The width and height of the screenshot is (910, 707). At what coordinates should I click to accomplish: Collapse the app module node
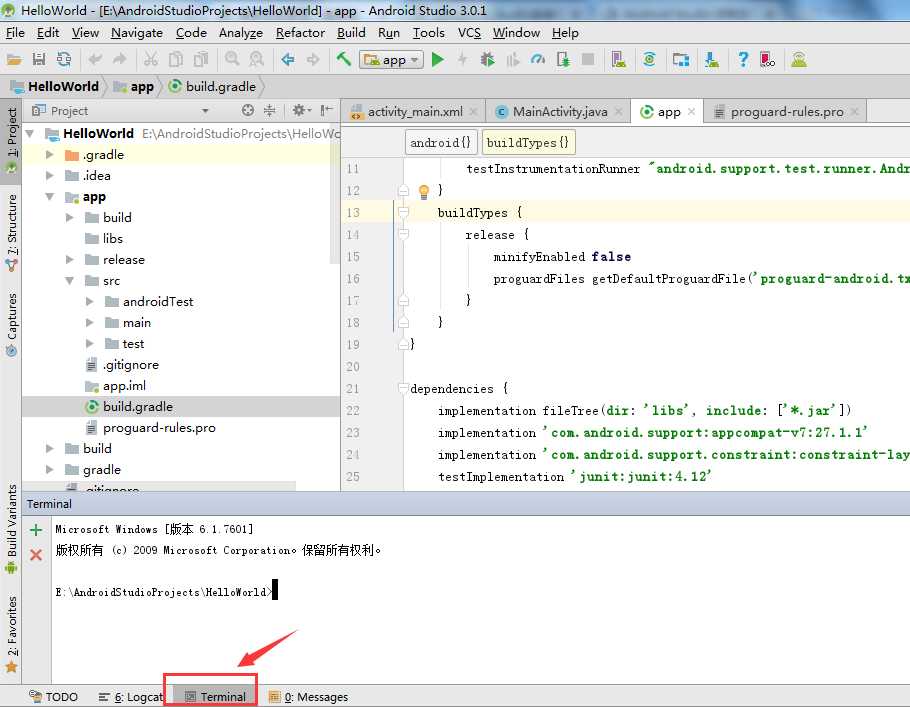(x=49, y=197)
